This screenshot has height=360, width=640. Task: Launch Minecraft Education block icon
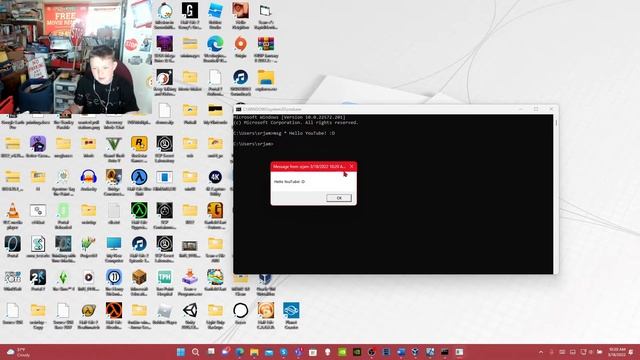(x=139, y=283)
